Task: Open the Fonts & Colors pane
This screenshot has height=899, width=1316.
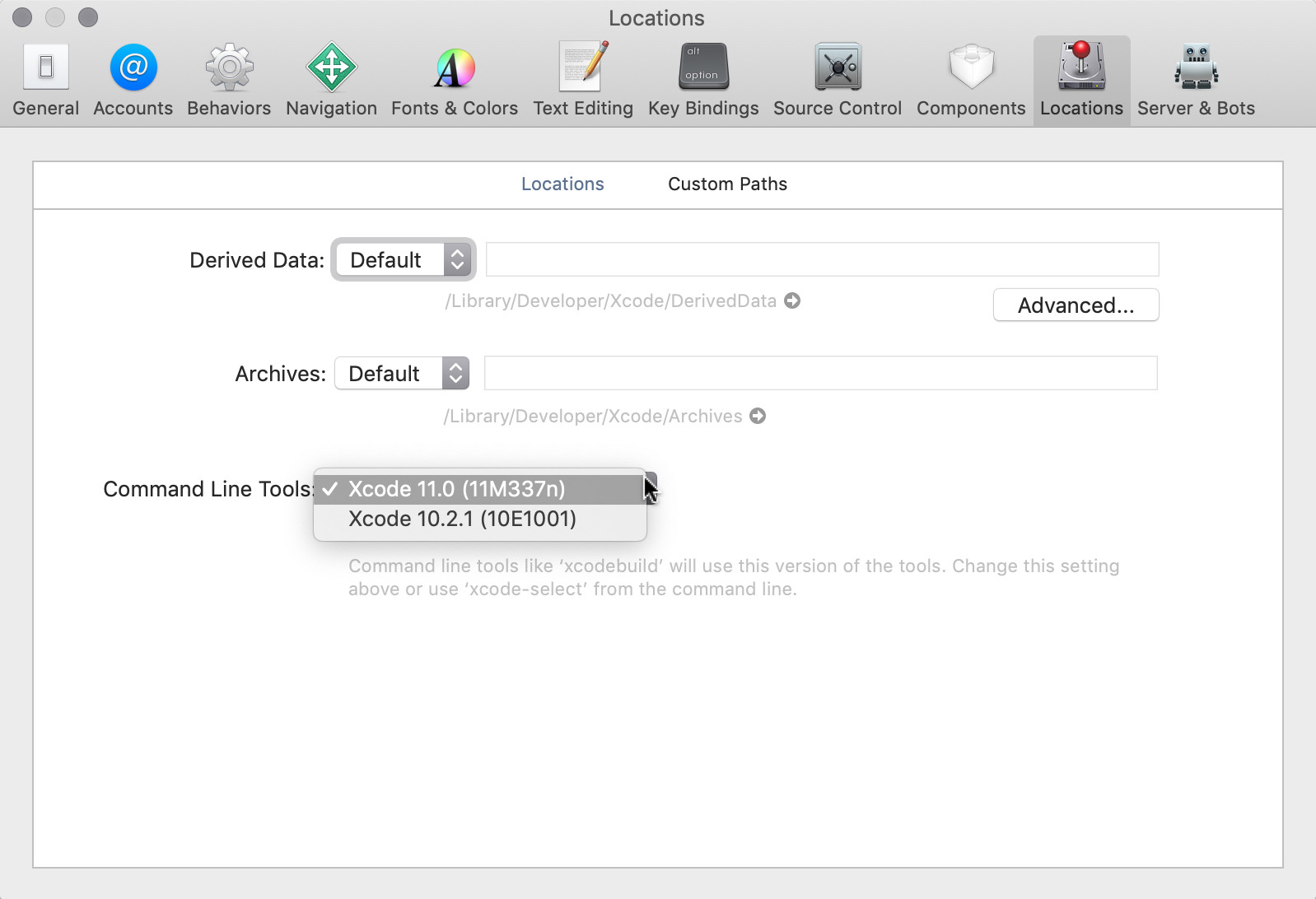Action: tap(455, 80)
